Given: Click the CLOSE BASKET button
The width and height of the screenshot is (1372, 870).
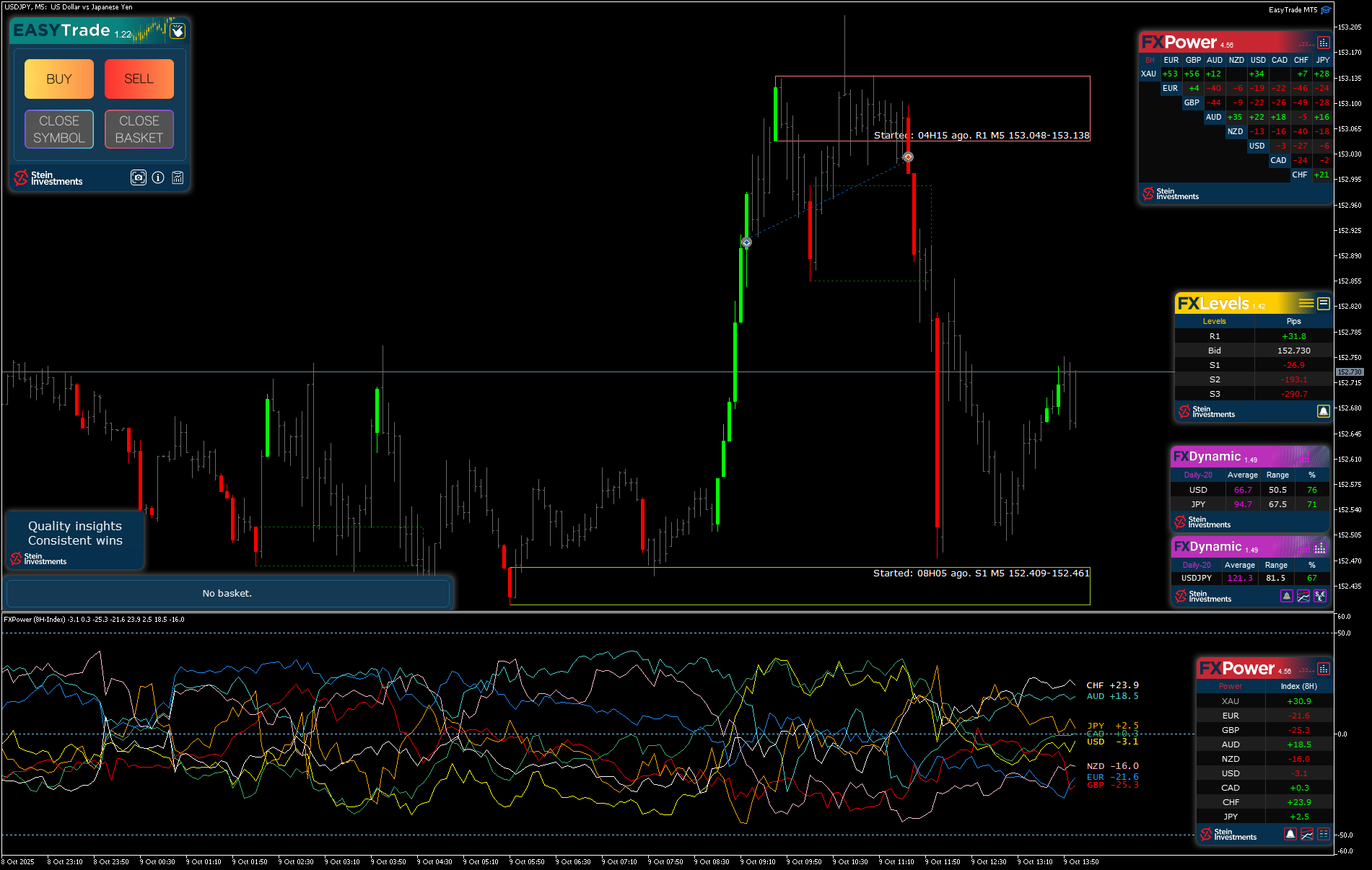Looking at the screenshot, I should coord(139,129).
